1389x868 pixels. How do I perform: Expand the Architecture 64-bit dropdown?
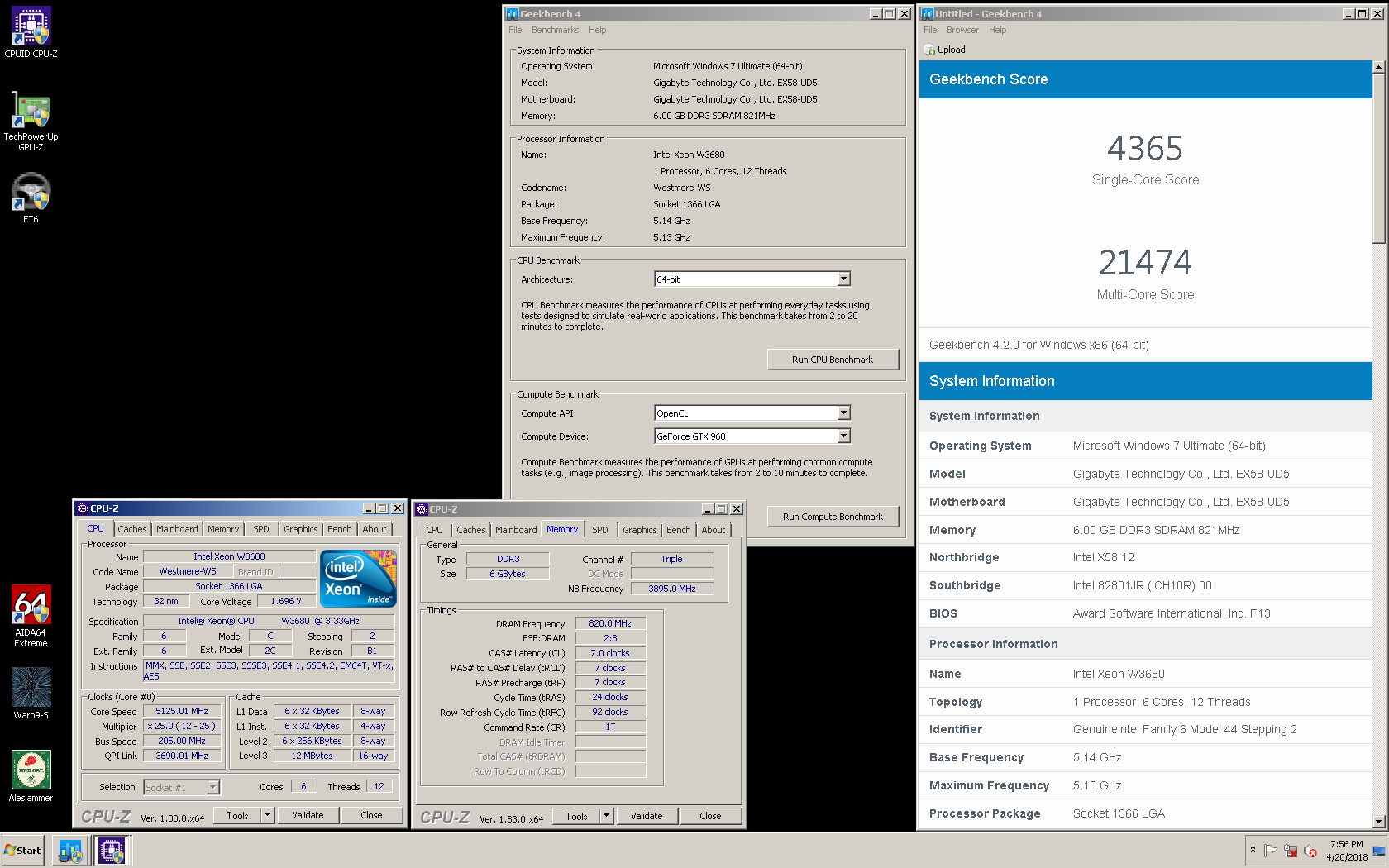[843, 279]
